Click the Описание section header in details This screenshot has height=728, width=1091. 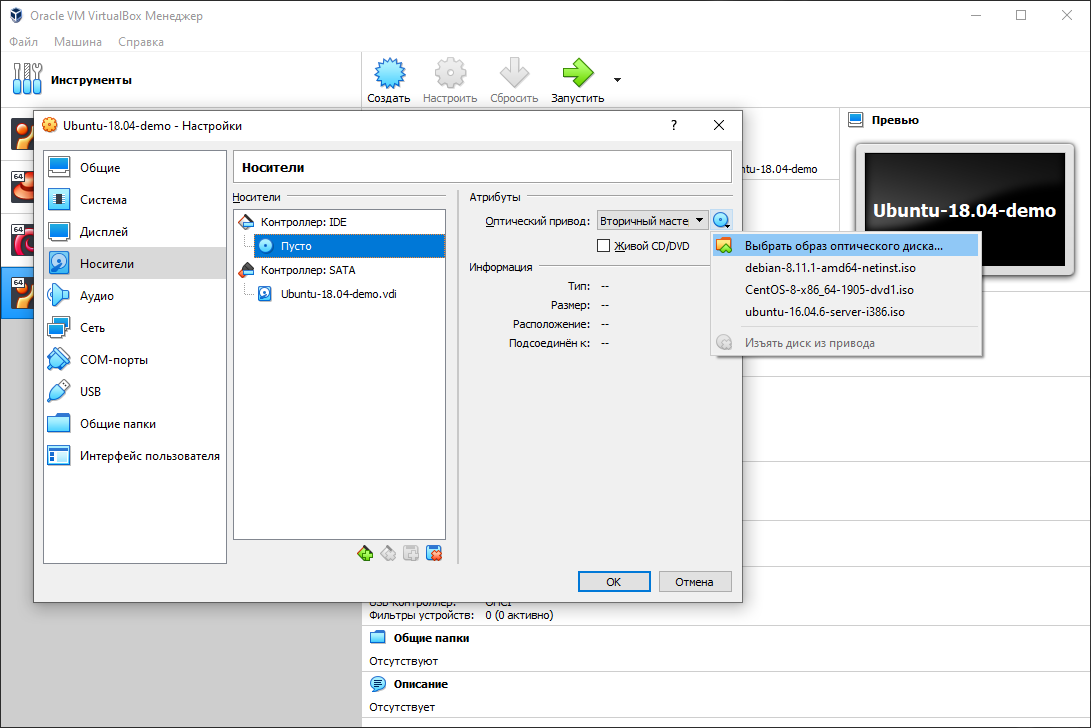420,684
